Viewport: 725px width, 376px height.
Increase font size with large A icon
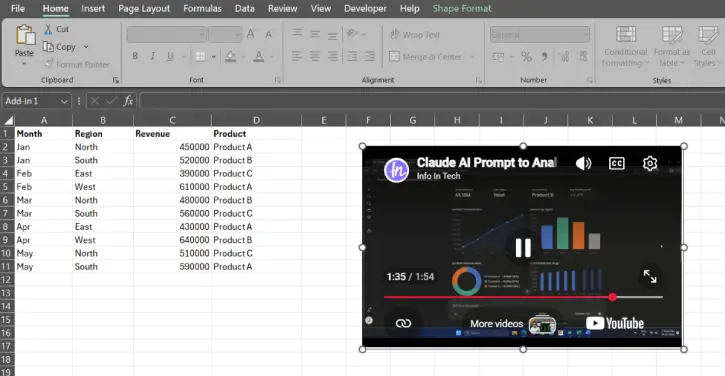coord(251,34)
